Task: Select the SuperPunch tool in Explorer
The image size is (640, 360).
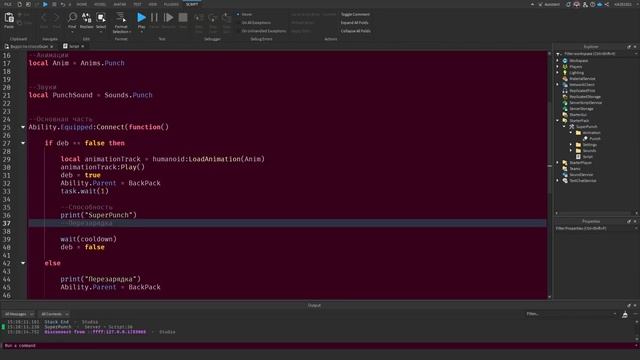Action: click(586, 127)
